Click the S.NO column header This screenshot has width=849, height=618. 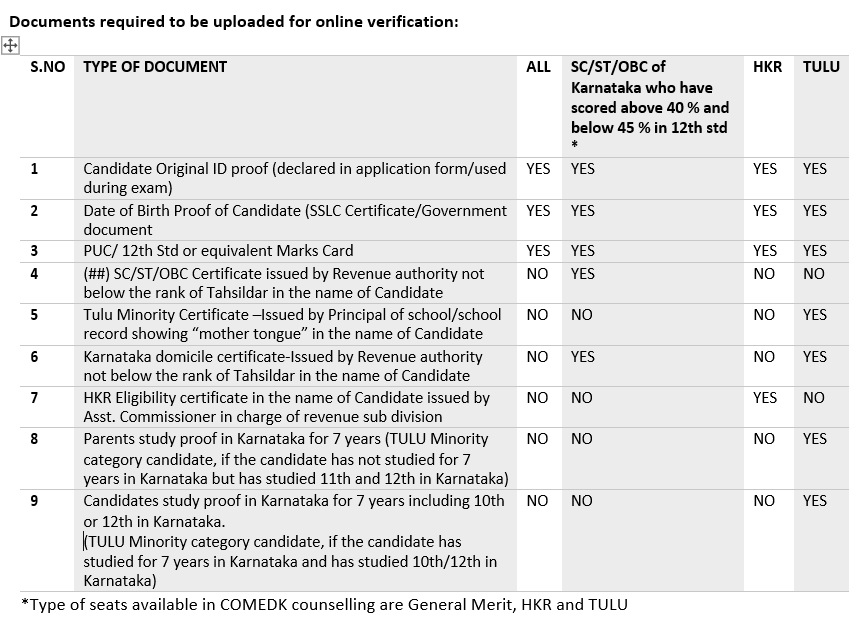[x=48, y=67]
